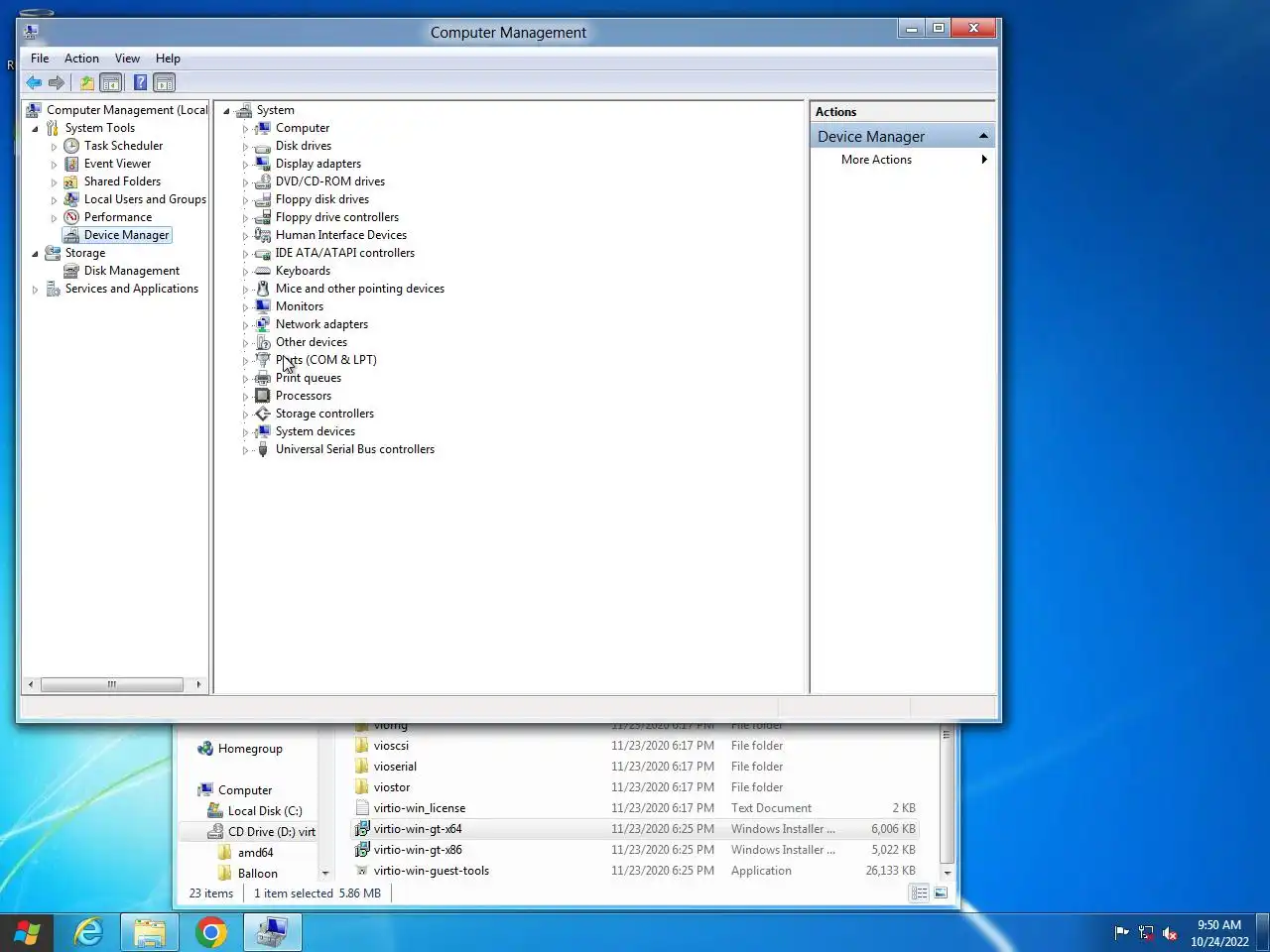Click Homegroup in Explorer navigation pane
The height and width of the screenshot is (952, 1270).
[250, 749]
